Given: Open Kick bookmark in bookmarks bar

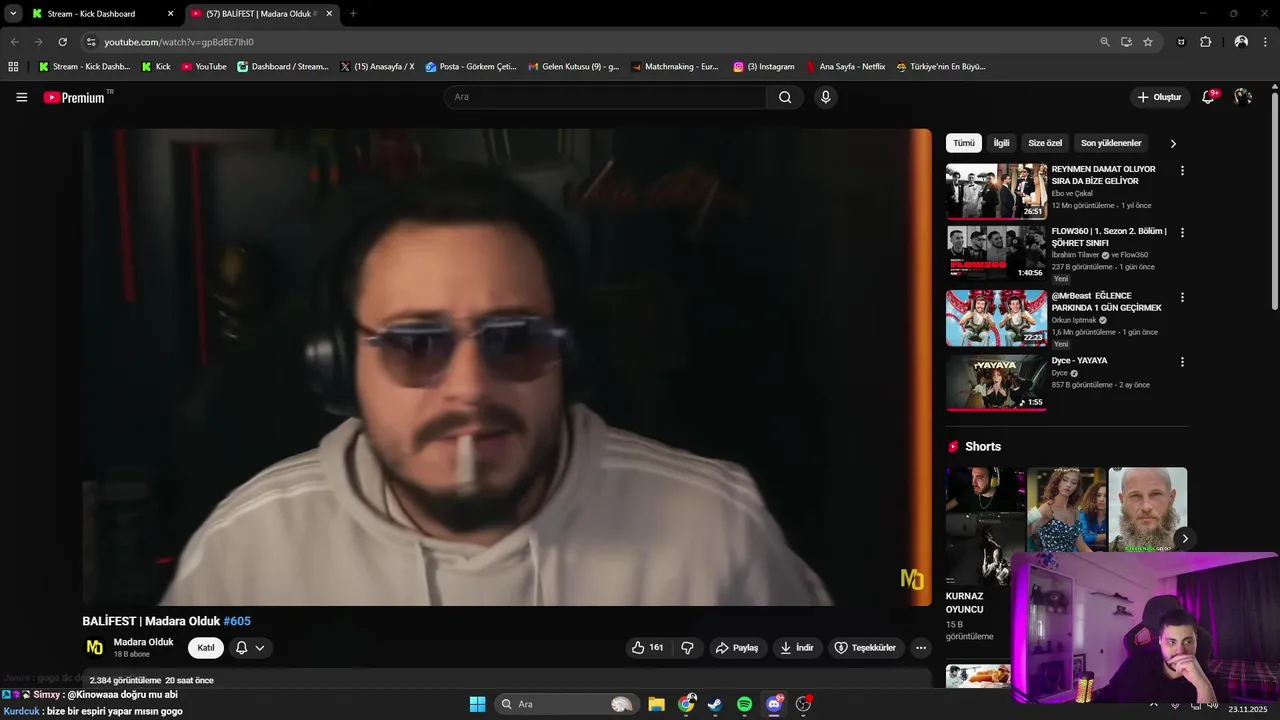Looking at the screenshot, I should tap(157, 67).
